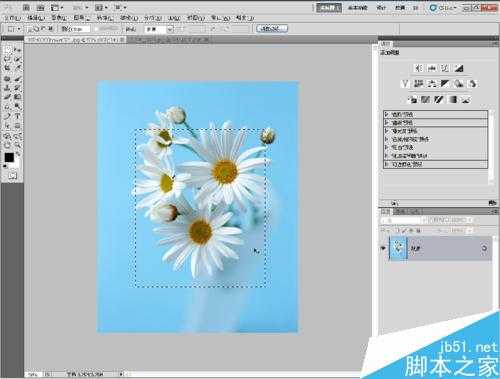Add a Hue/Saturation adjustment
This screenshot has width=500, height=379.
418,84
